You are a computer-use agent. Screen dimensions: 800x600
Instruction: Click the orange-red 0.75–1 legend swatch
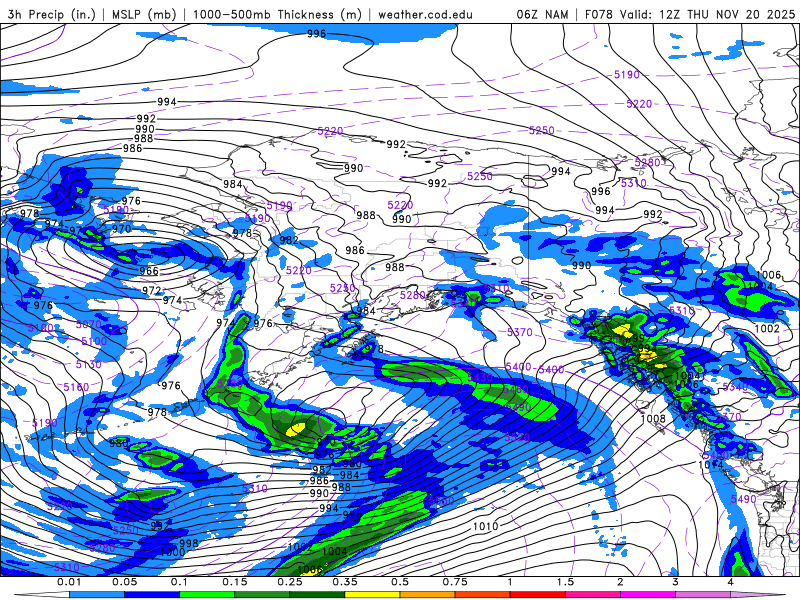coord(483,595)
